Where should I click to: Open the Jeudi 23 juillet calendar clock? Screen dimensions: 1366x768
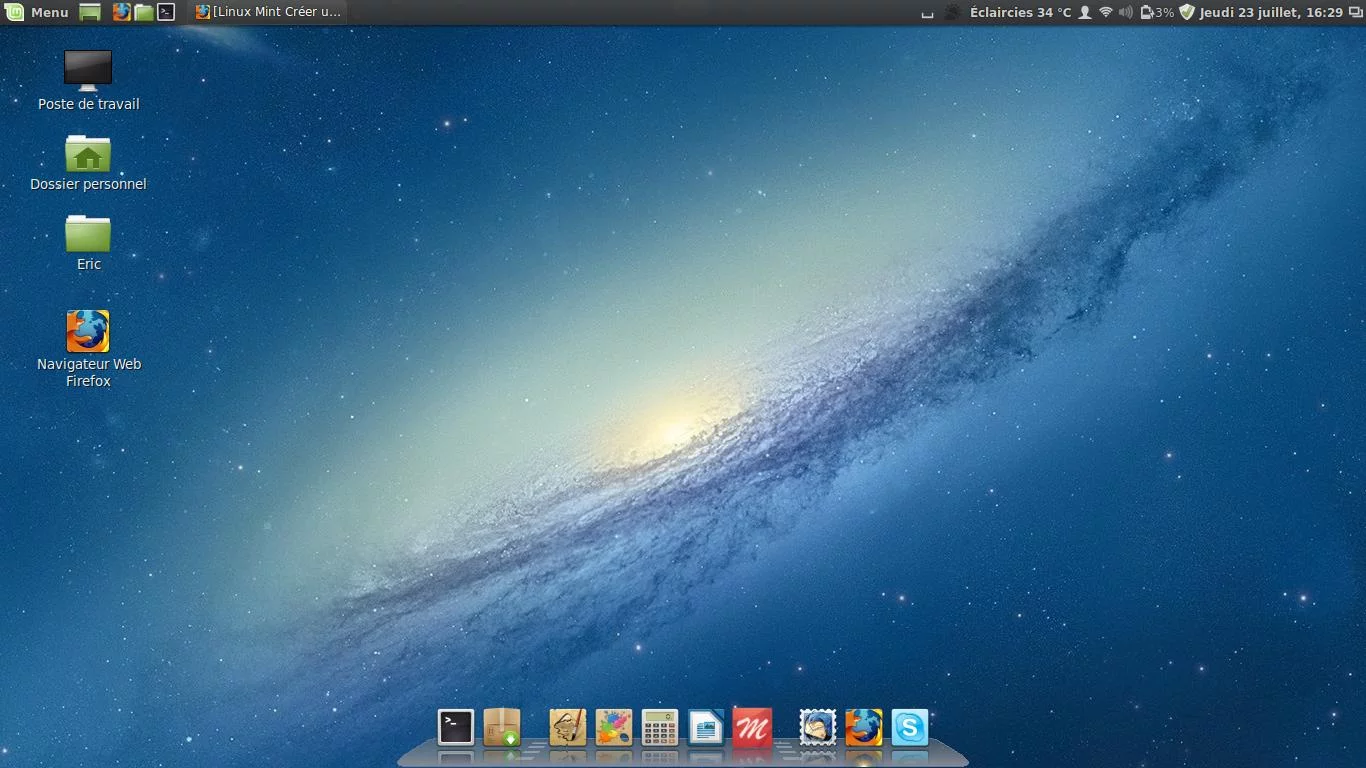(x=1271, y=12)
